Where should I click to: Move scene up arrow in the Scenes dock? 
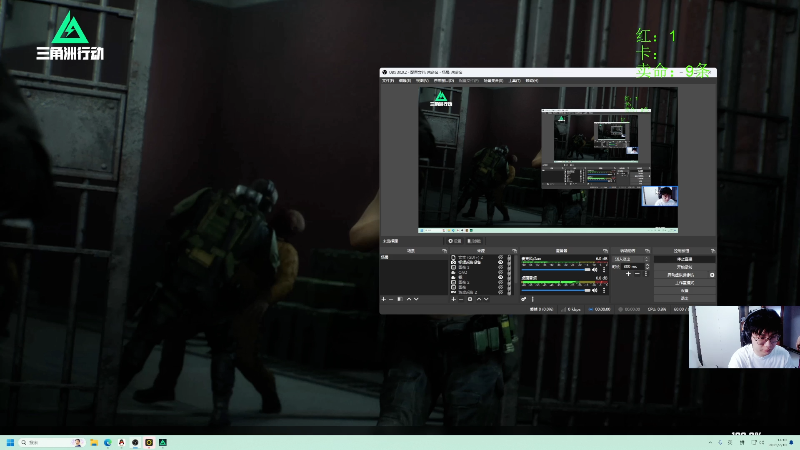point(409,299)
